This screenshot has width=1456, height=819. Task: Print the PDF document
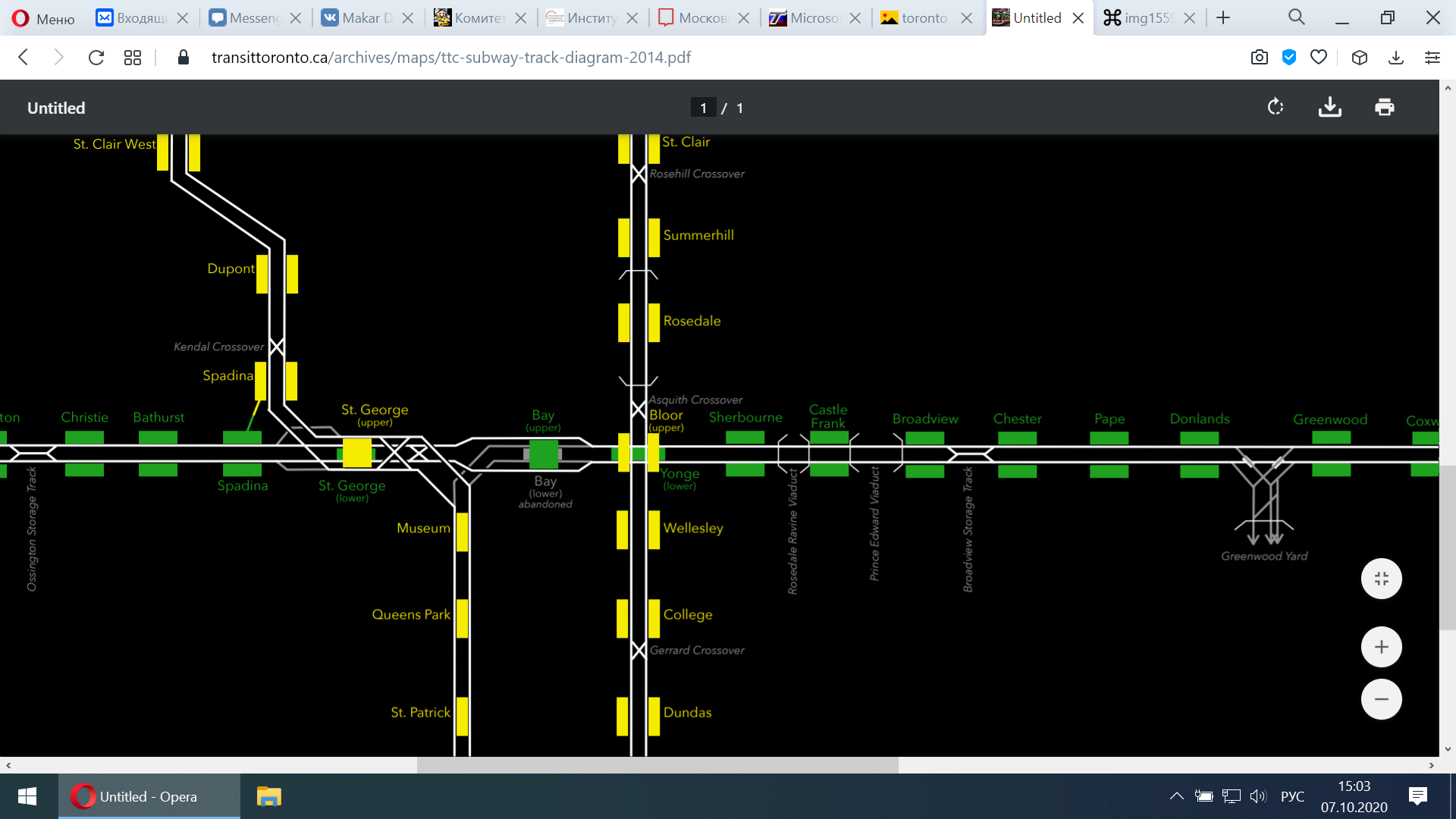tap(1385, 108)
